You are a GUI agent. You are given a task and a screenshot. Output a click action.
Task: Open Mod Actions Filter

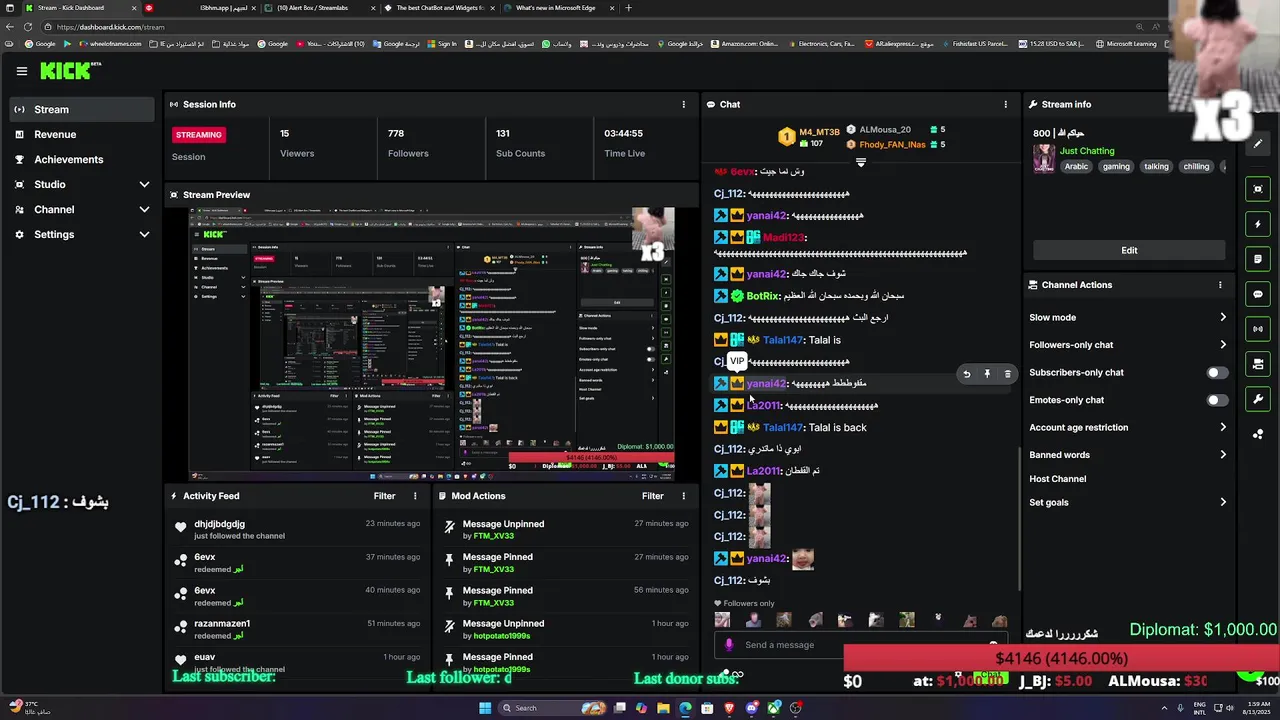coord(653,496)
